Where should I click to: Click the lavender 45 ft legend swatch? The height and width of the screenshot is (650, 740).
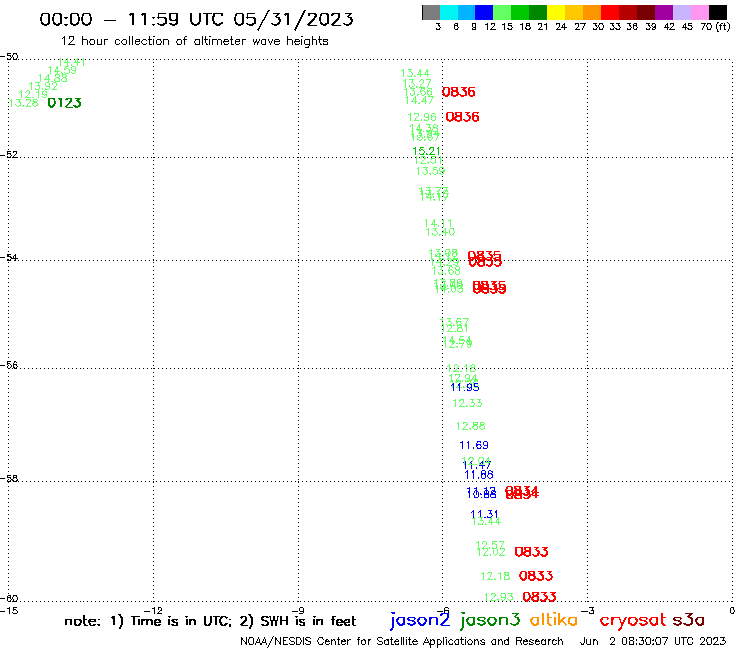681,13
